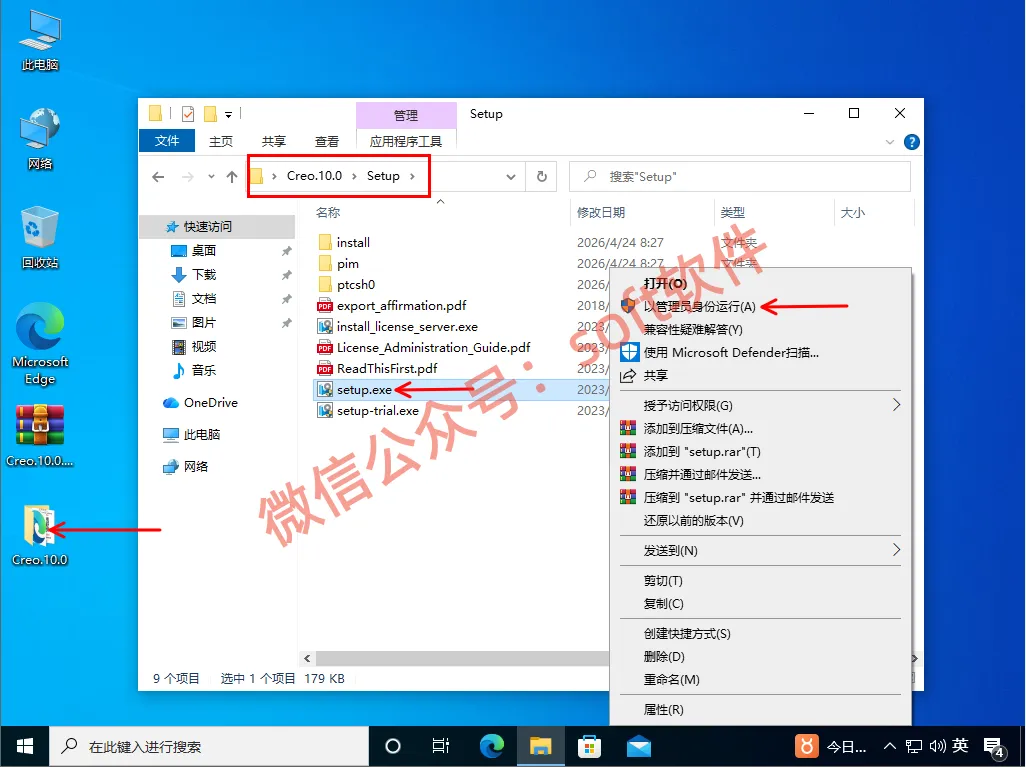Switch to the 共享 ribbon tab
Viewport: 1026px width, 767px height.
274,141
